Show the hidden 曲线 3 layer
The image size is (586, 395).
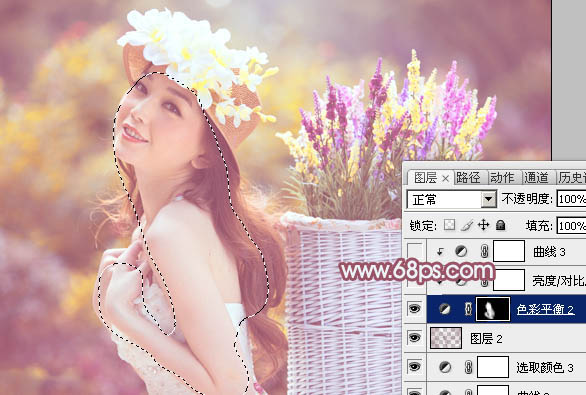(414, 251)
